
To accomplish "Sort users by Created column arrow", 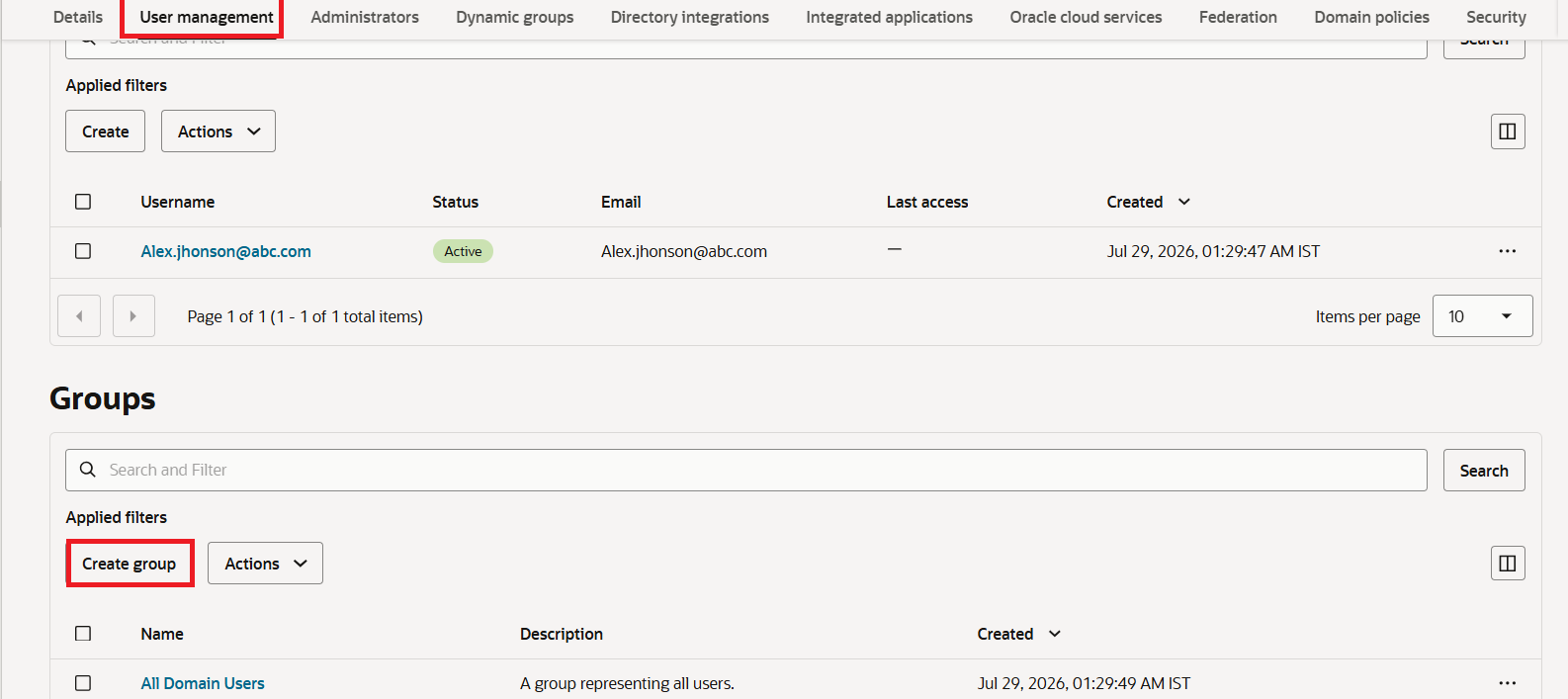I will 1184,202.
